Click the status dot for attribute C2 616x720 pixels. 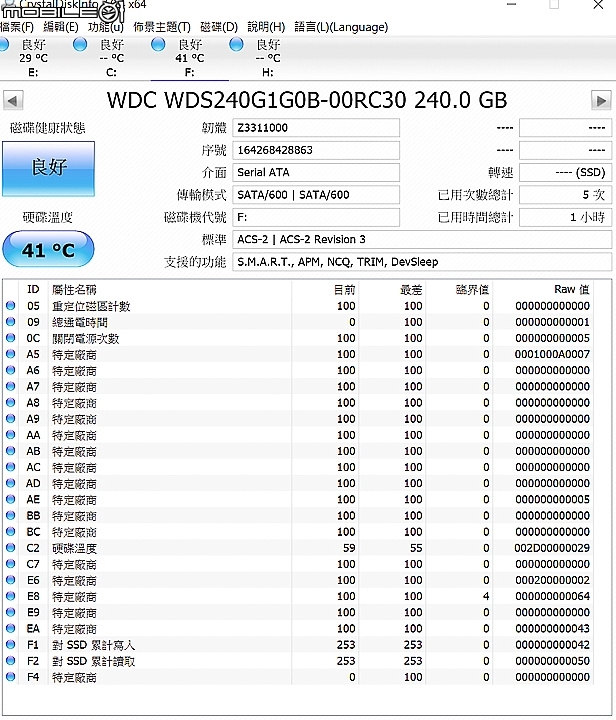[x=11, y=548]
